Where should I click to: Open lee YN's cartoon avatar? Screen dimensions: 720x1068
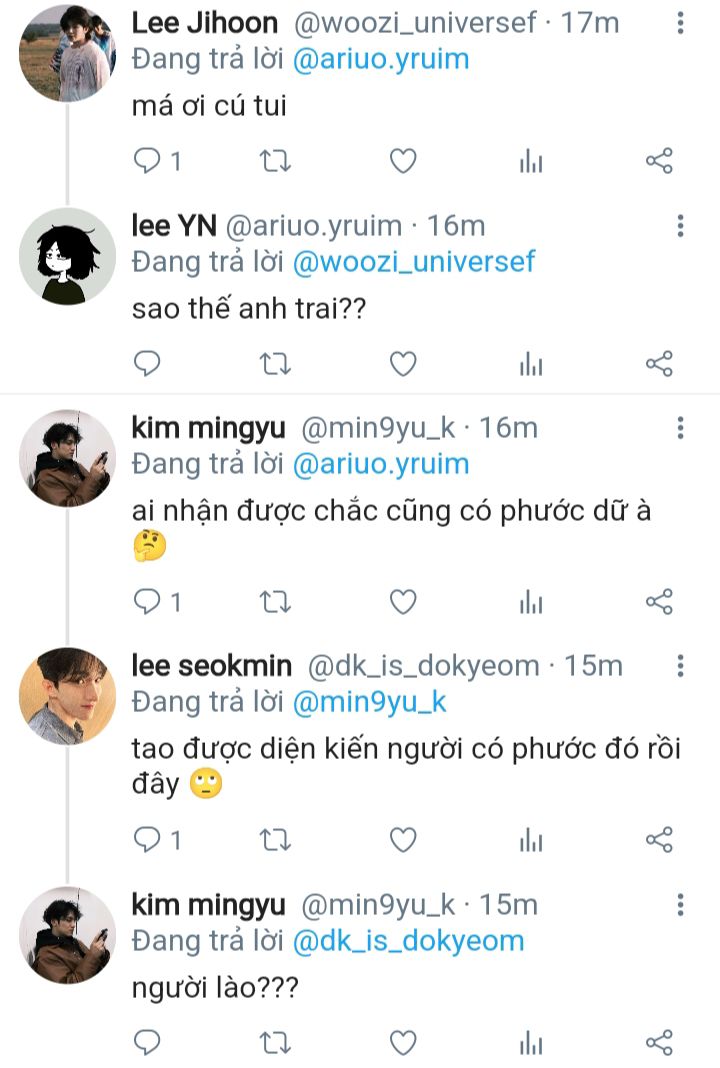(x=68, y=256)
